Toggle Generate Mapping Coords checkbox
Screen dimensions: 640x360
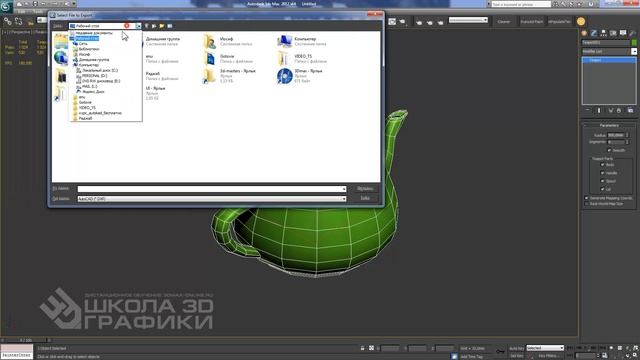pos(587,198)
